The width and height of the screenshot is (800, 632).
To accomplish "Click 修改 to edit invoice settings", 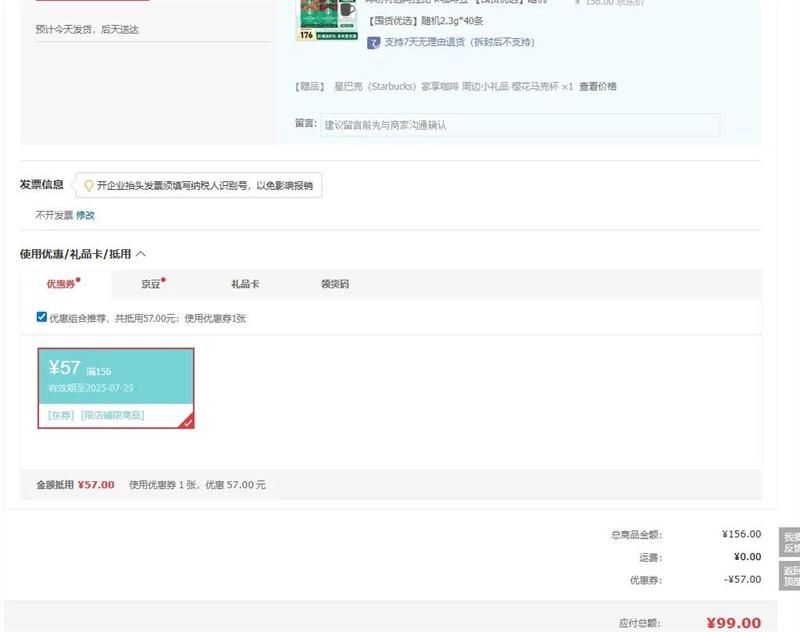I will (86, 215).
